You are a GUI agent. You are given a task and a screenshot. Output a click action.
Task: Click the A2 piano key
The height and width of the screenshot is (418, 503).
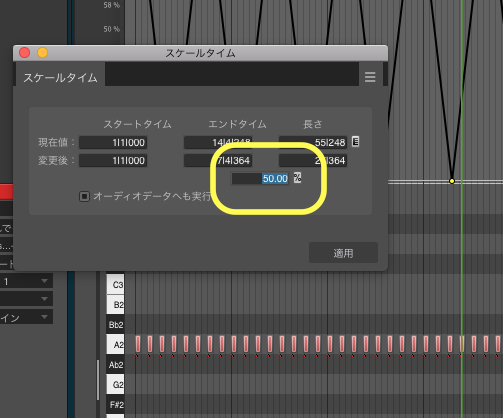pyautogui.click(x=115, y=344)
